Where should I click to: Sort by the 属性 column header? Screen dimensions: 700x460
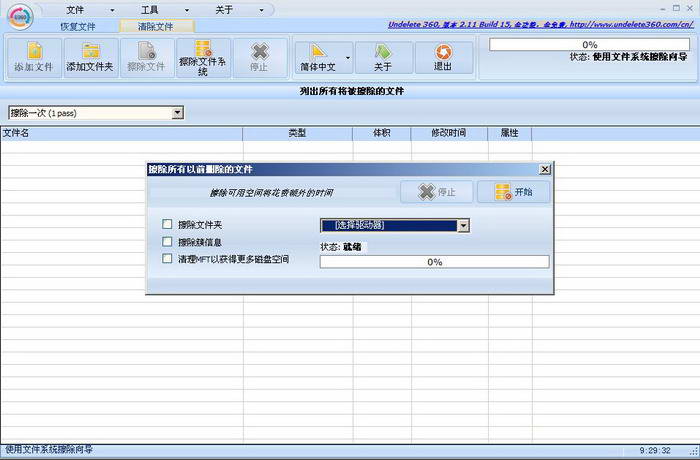click(x=510, y=133)
